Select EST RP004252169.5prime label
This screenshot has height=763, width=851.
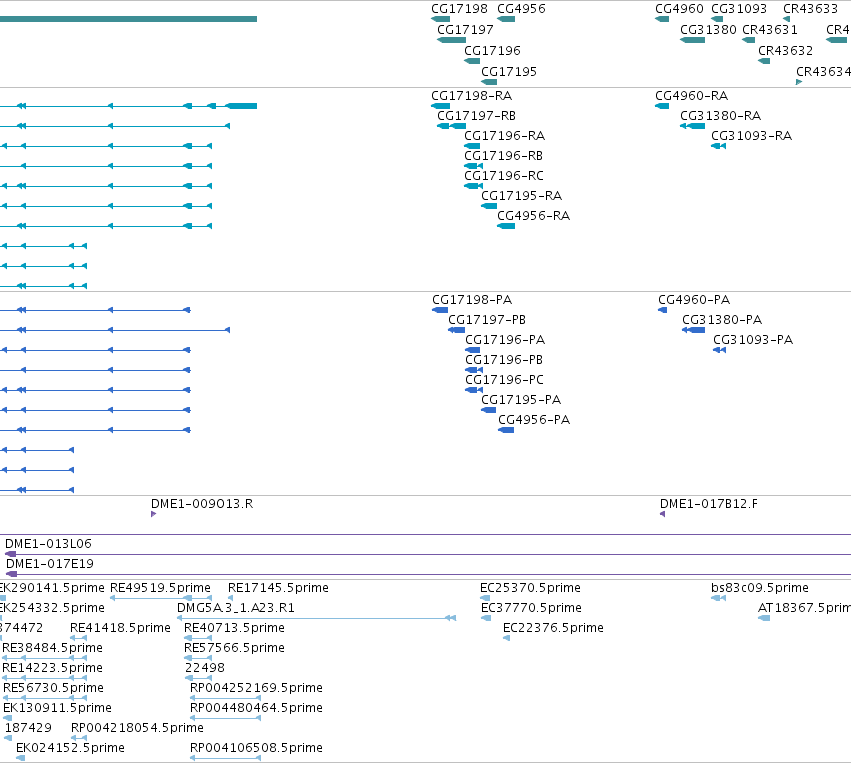pyautogui.click(x=256, y=688)
